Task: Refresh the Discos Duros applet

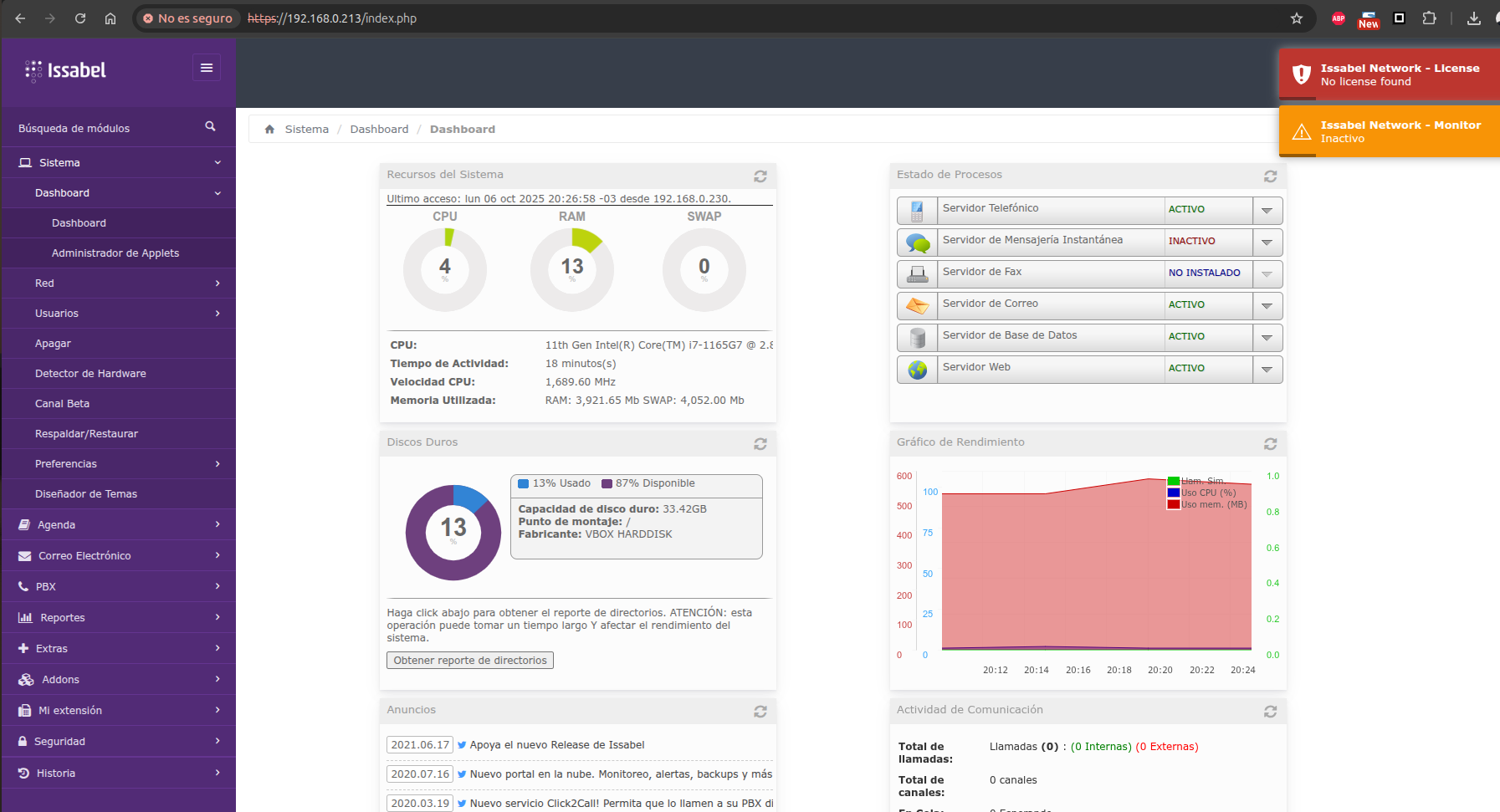Action: point(760,444)
